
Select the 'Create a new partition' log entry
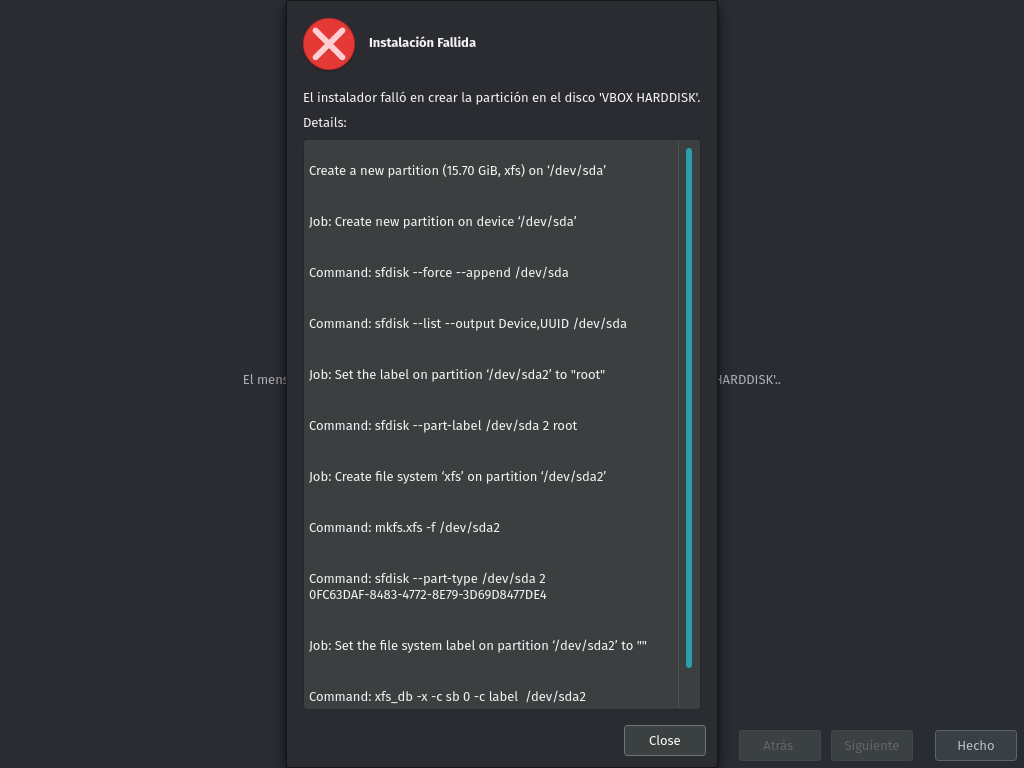pyautogui.click(x=455, y=170)
